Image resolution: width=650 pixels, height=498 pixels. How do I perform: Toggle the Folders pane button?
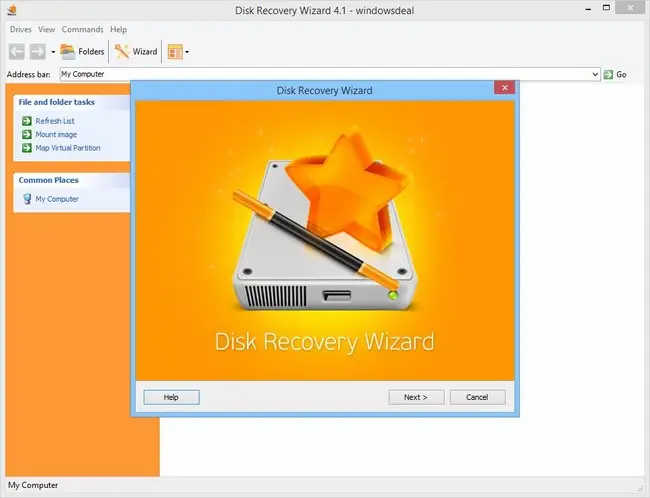click(x=82, y=52)
